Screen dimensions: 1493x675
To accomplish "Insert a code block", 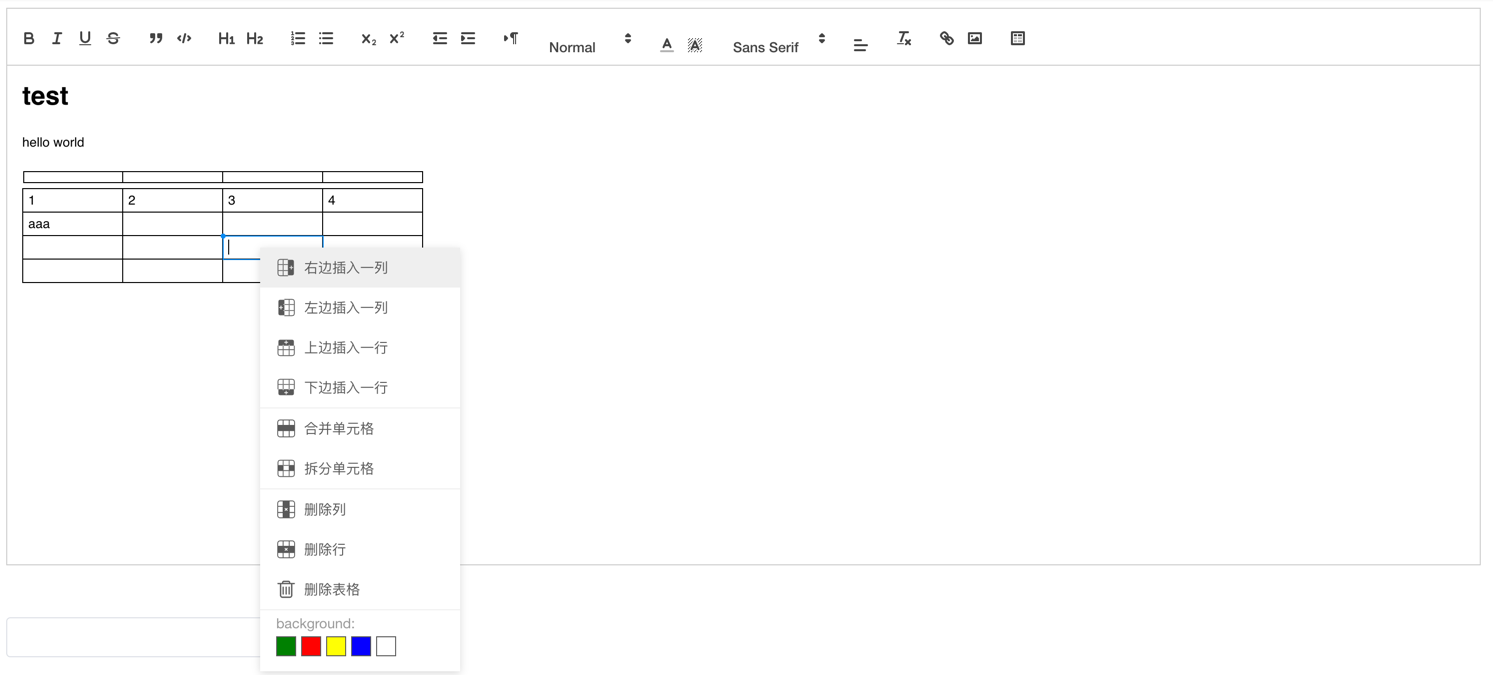I will click(x=184, y=38).
